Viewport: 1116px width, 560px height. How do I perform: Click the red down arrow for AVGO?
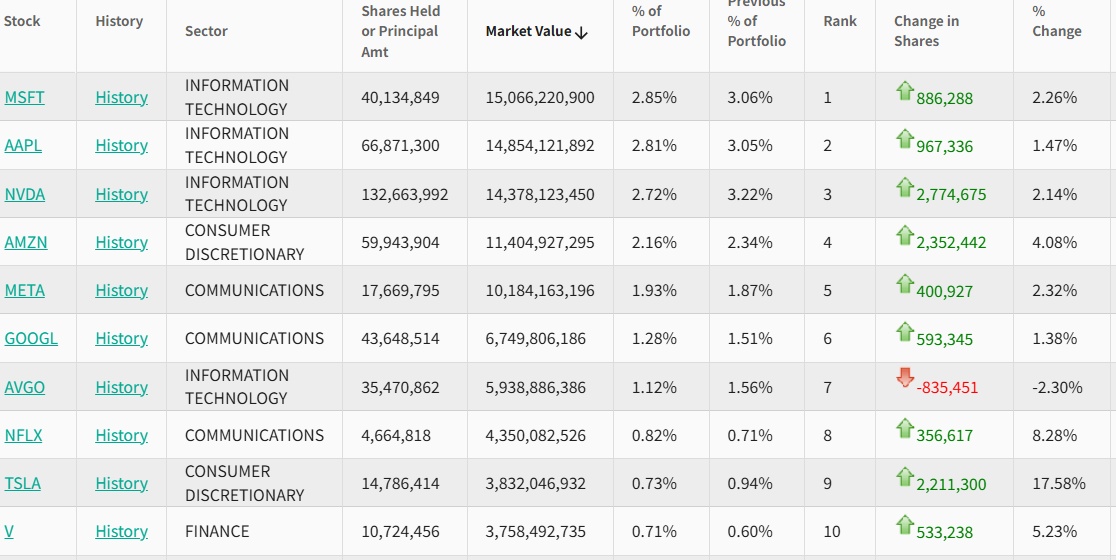(905, 378)
